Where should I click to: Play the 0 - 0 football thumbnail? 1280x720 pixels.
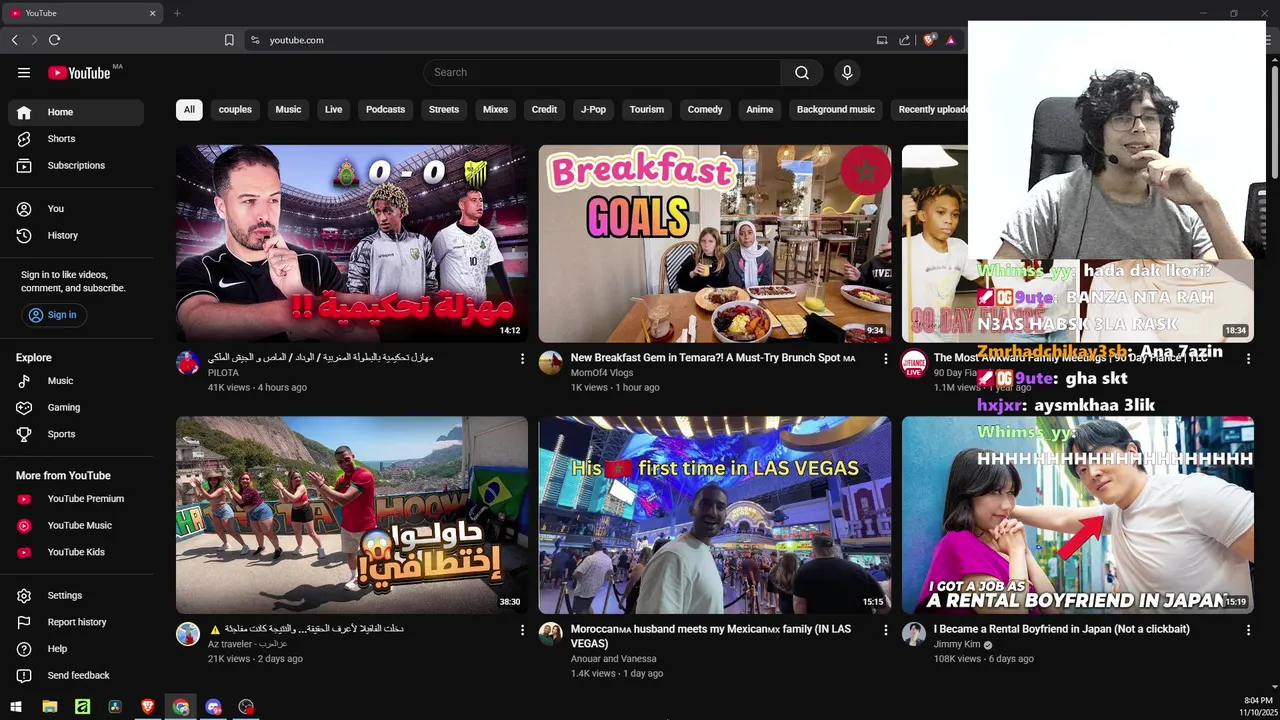pyautogui.click(x=352, y=244)
